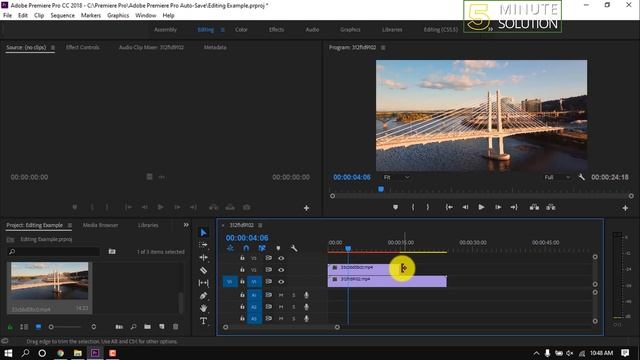Screen dimensions: 640x360
Task: Open the Graphics menu
Action: click(118, 16)
